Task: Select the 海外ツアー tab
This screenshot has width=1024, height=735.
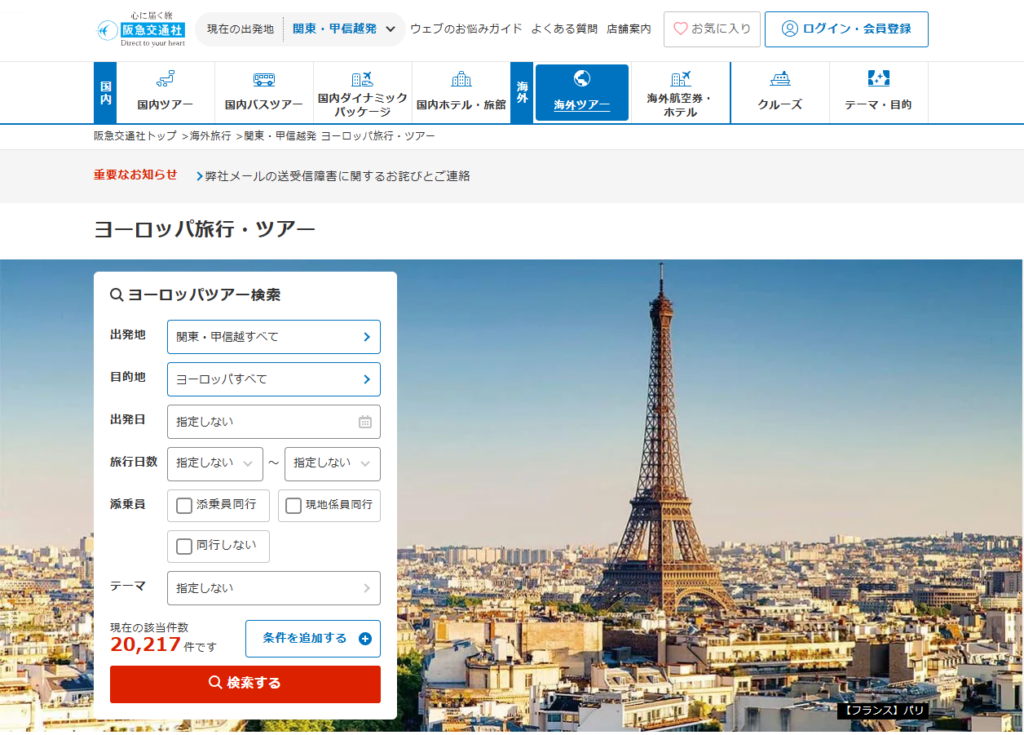Action: pyautogui.click(x=581, y=92)
